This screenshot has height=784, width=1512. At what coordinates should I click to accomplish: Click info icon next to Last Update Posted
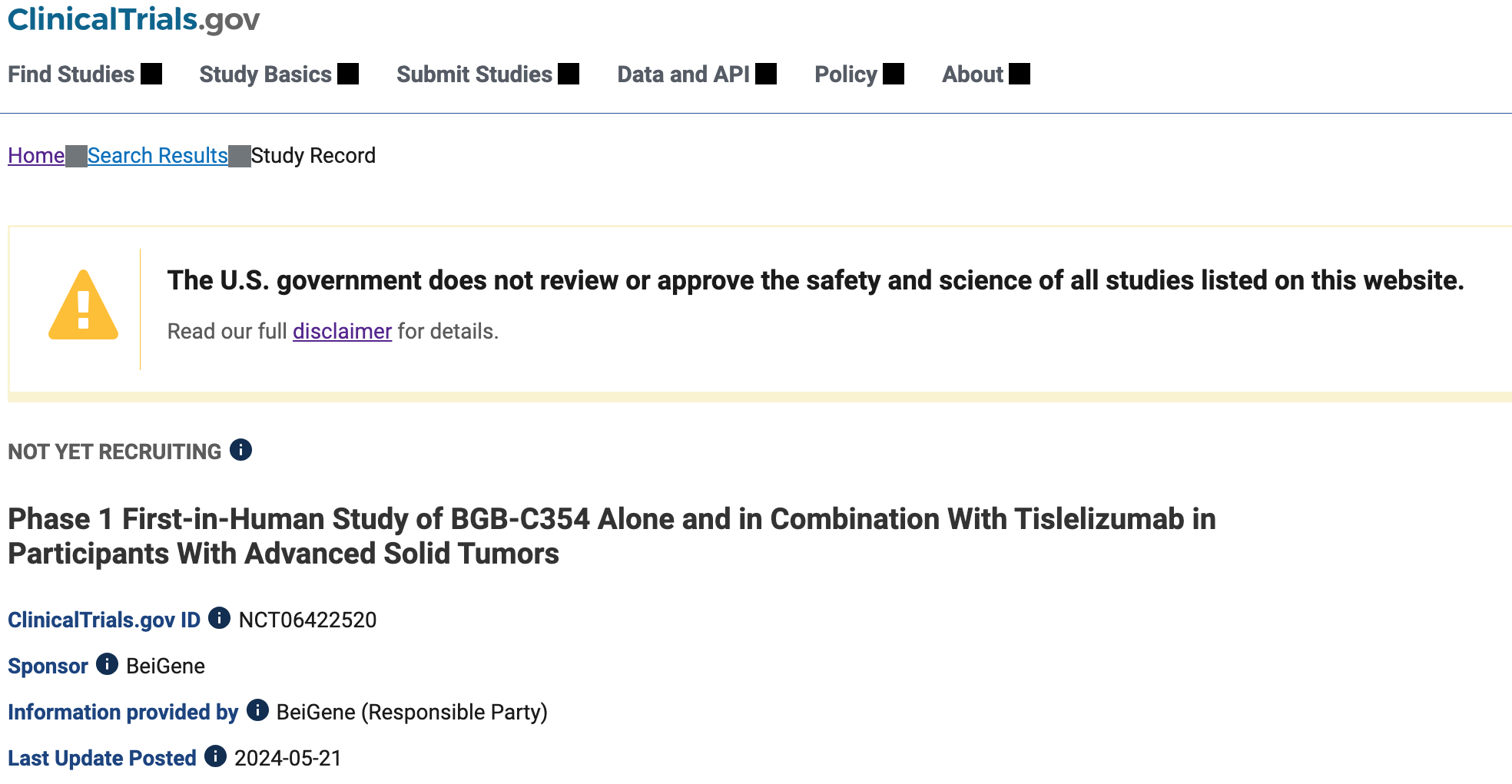tap(215, 756)
